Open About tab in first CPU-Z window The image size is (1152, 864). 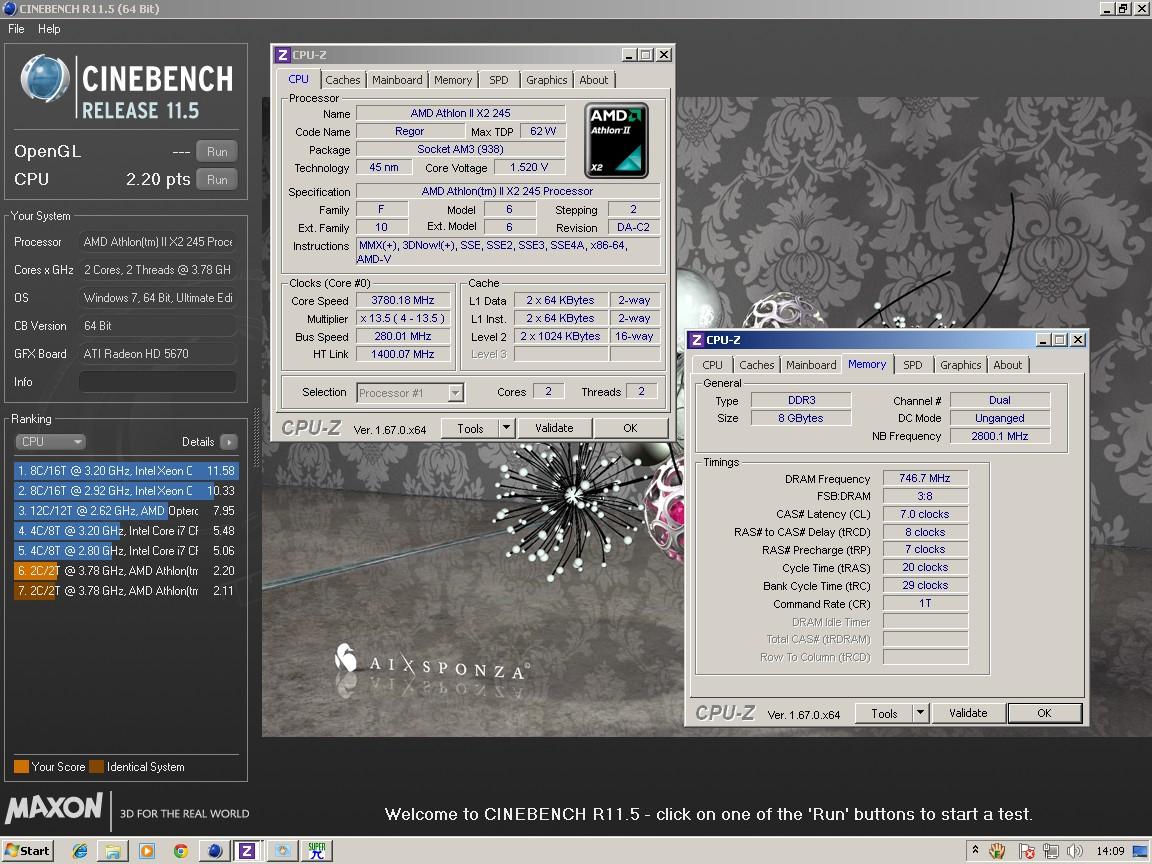(594, 79)
